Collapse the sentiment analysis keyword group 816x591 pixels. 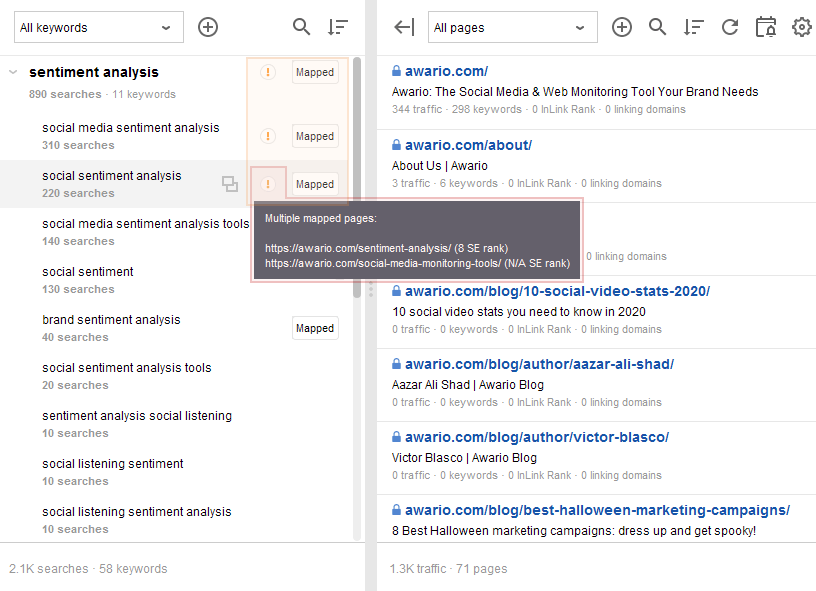click(14, 72)
